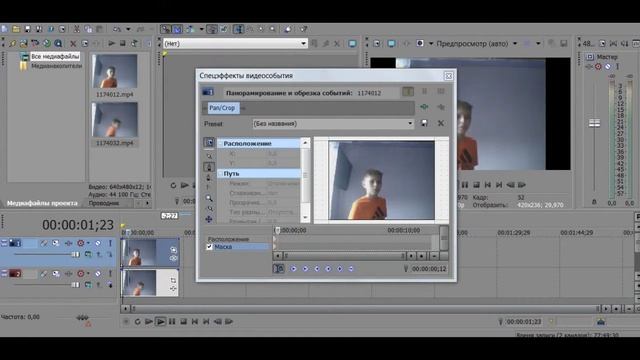Solo track 1 with exclamation icon

tap(110, 243)
